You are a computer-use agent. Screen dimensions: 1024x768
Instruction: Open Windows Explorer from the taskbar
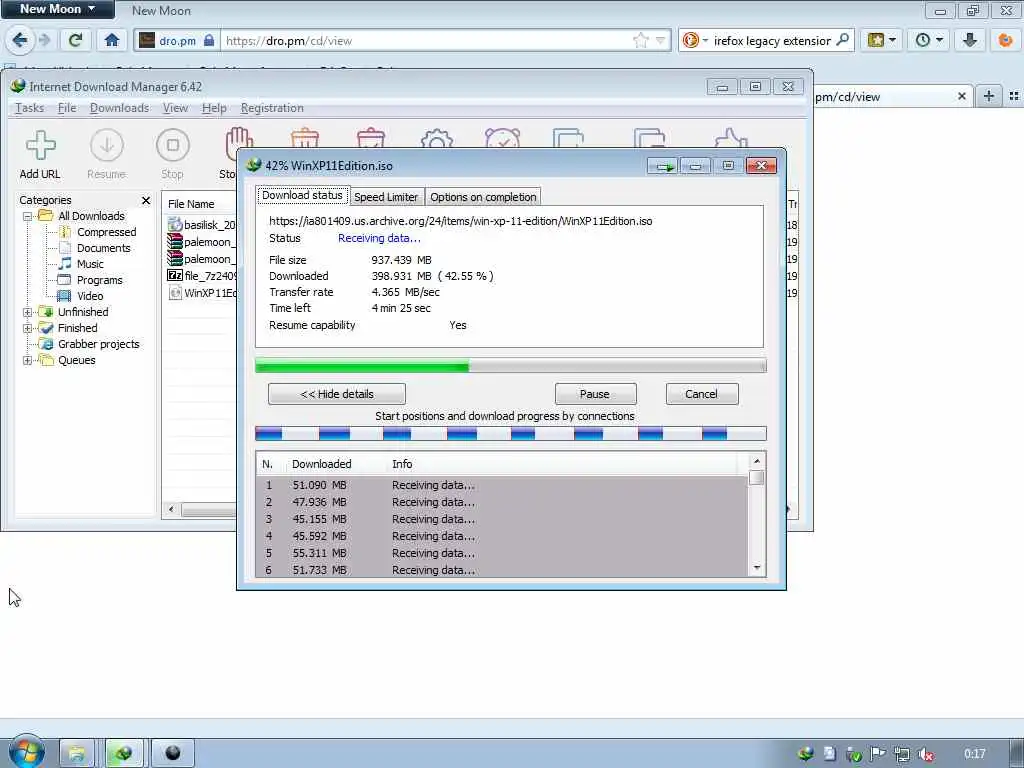point(77,753)
